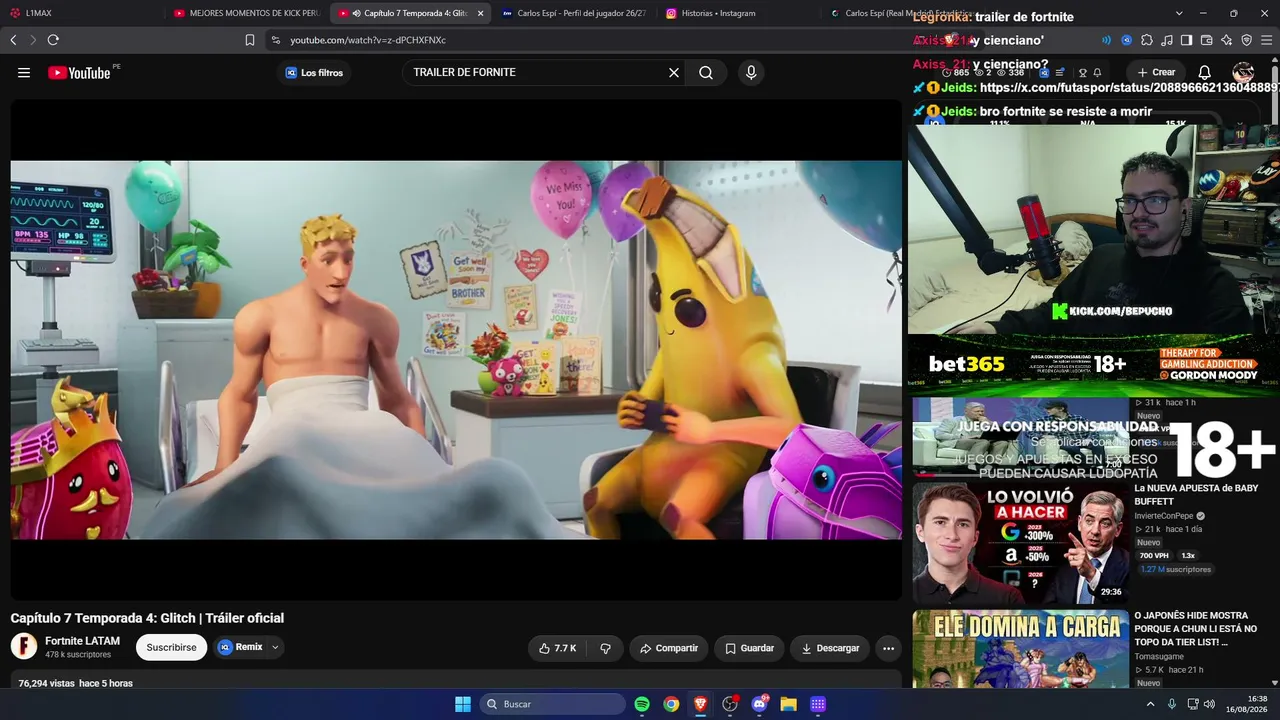This screenshot has width=1280, height=720.
Task: Click the Windows taskbar Buscar search box
Action: 552,704
